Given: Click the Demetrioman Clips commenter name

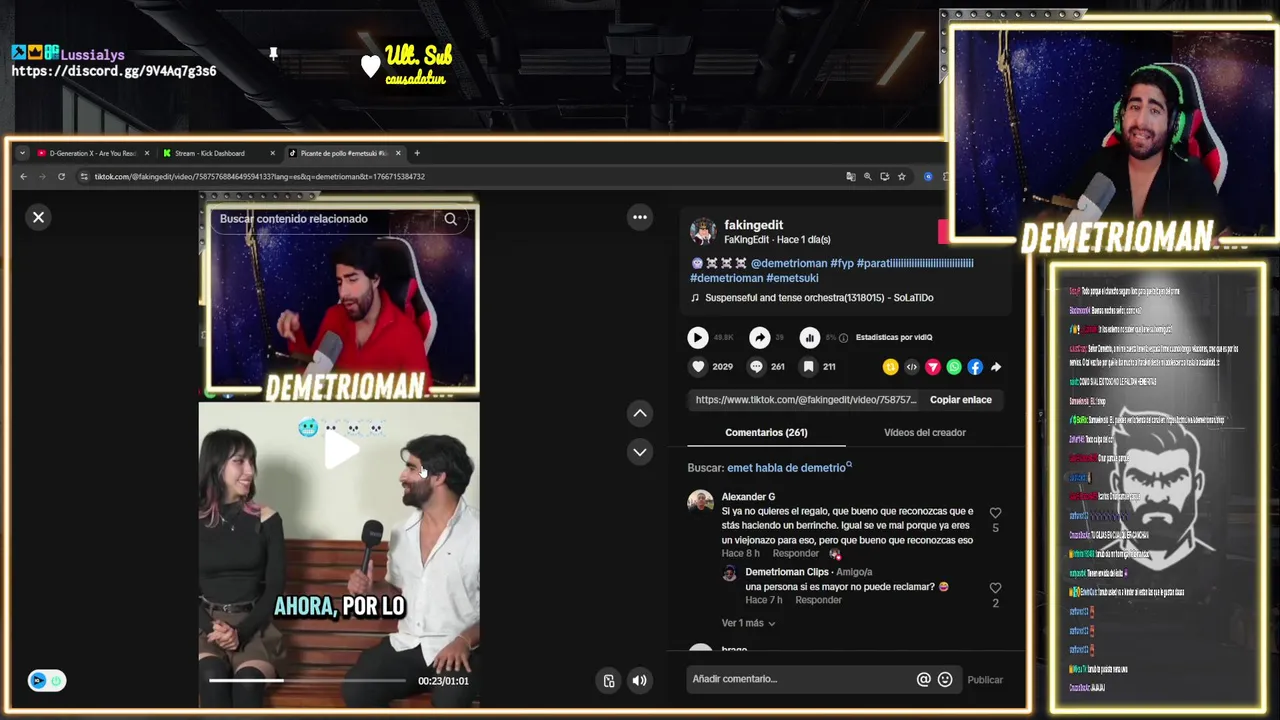Looking at the screenshot, I should click(x=787, y=572).
